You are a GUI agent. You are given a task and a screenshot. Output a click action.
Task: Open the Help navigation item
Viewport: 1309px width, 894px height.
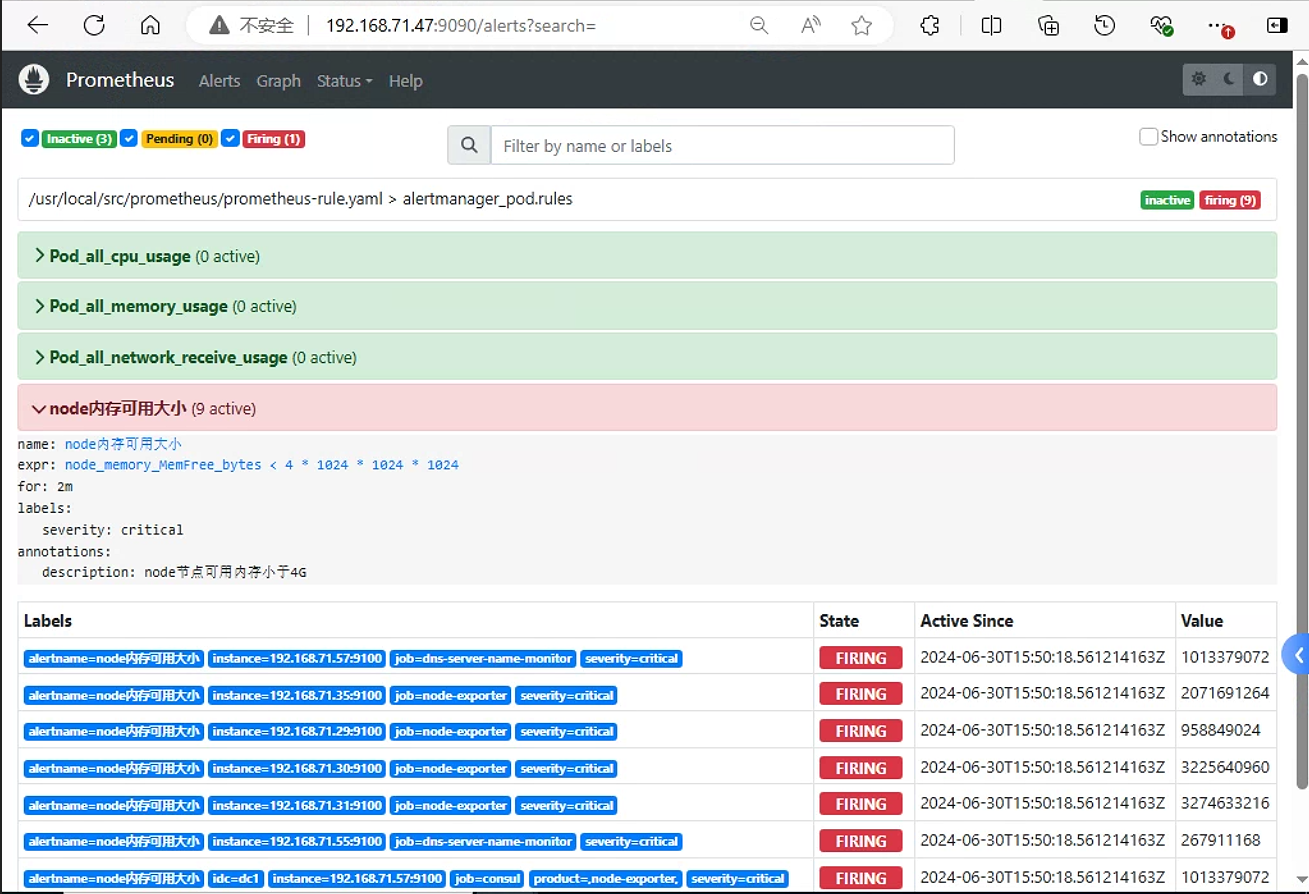click(405, 81)
